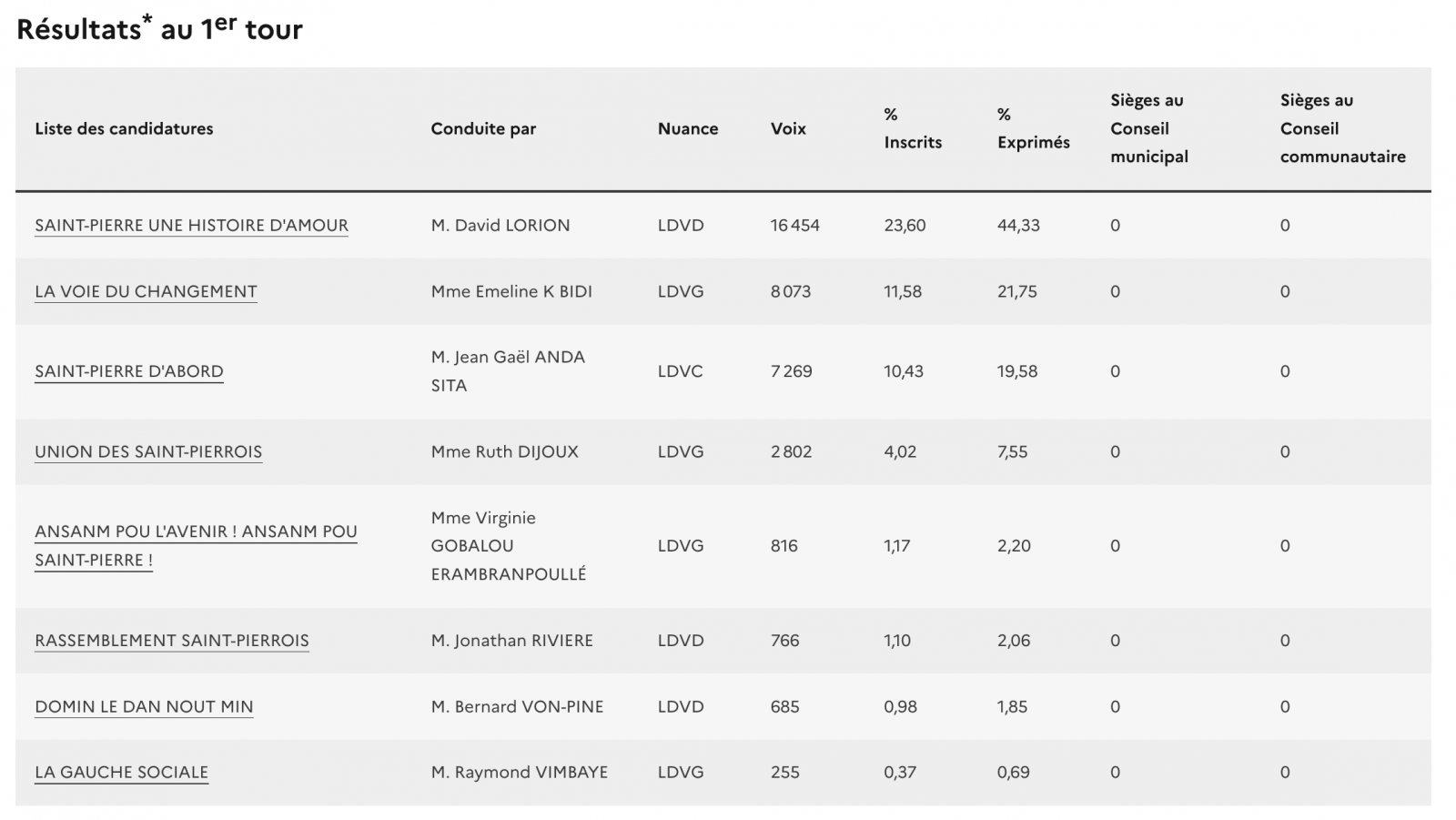Click the LA GAUCHE SOCIALE link

121,773
